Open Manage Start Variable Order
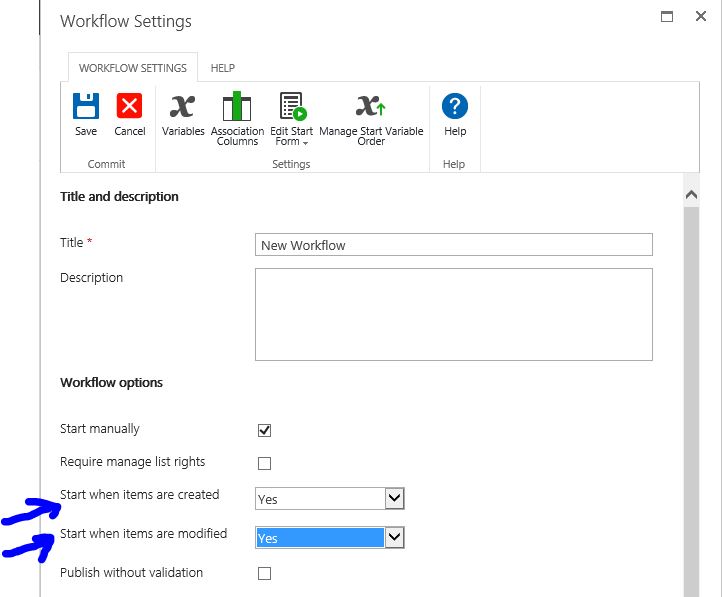 tap(371, 106)
